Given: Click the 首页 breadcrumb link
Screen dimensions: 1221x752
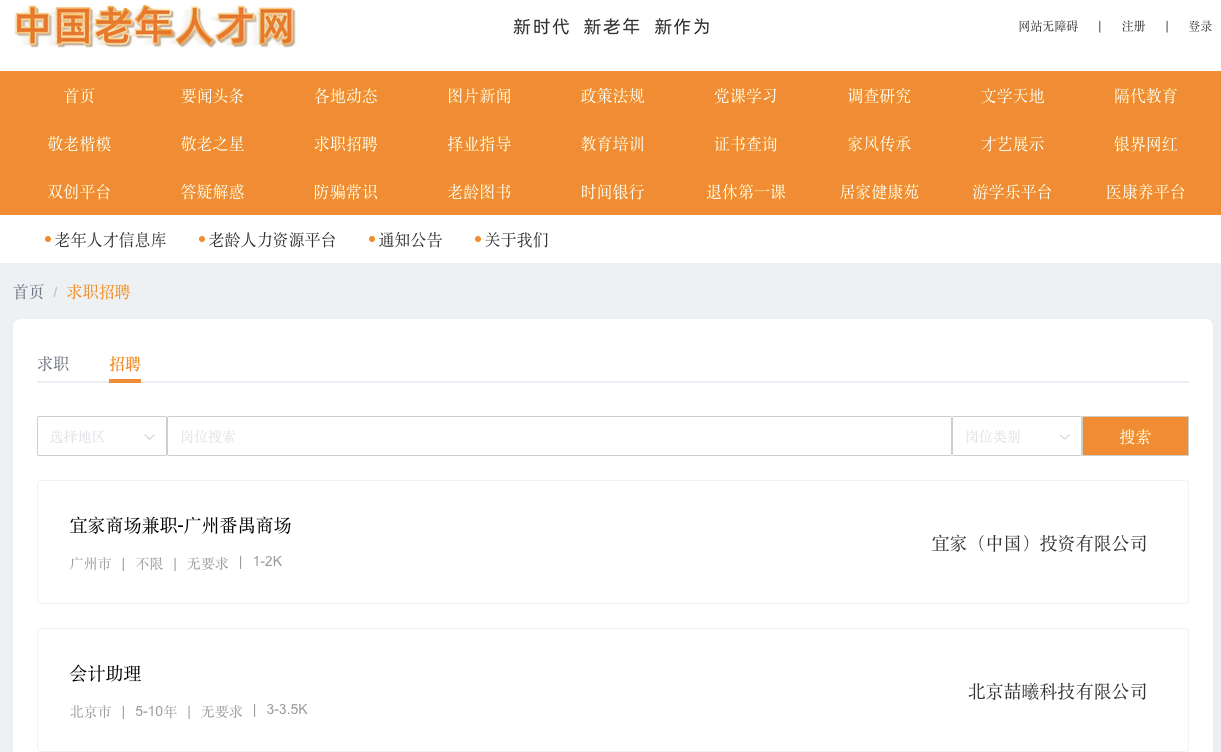Looking at the screenshot, I should tap(29, 292).
